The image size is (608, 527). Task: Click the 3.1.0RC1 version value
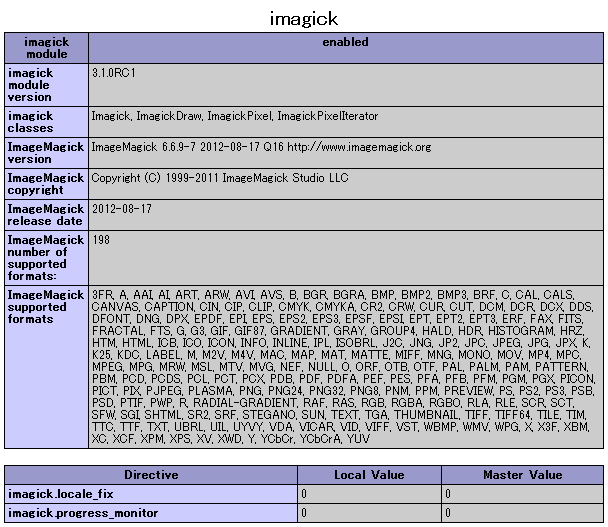tap(114, 73)
